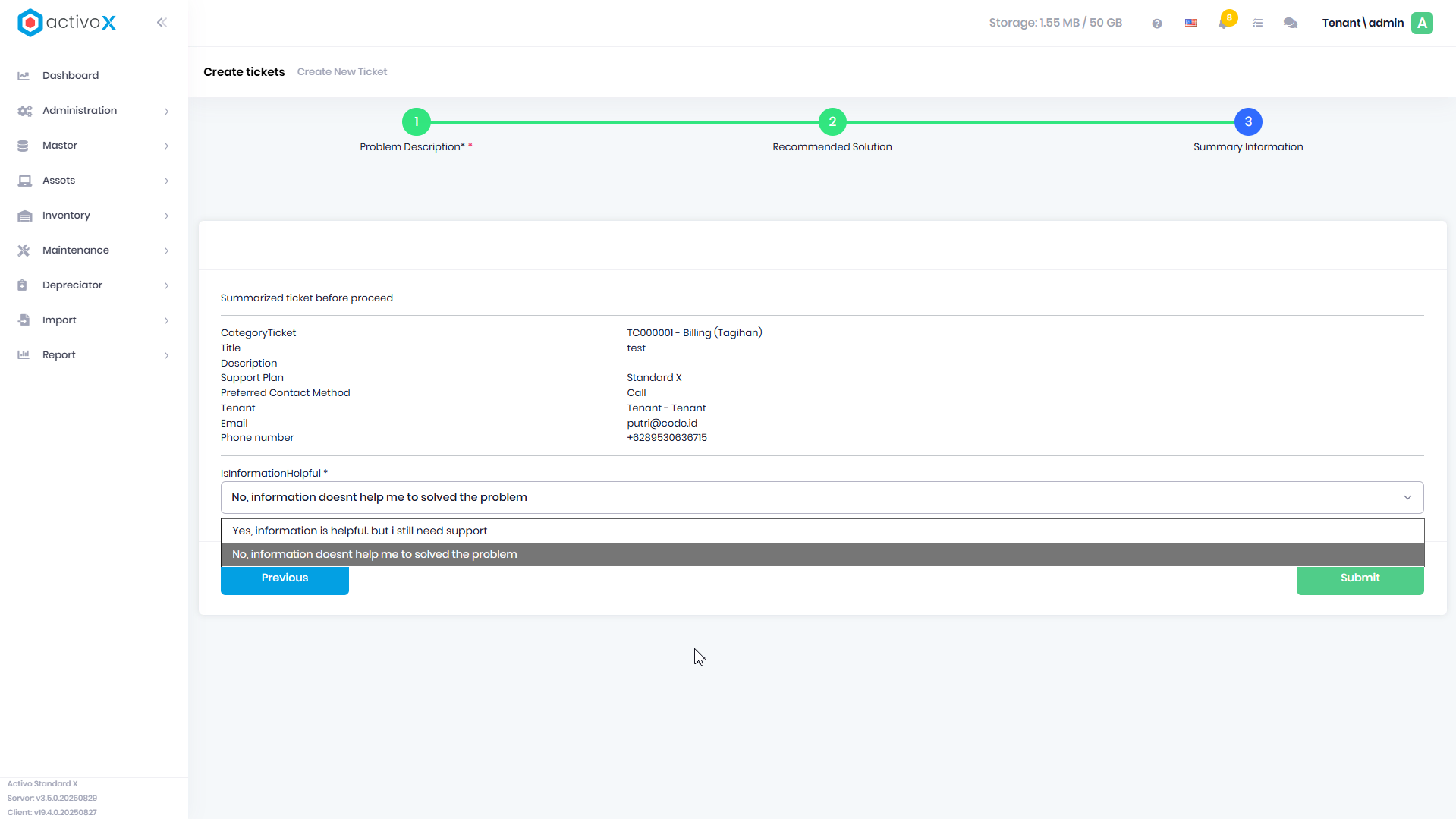Go to step 1 Problem Description circle
Screen dimensions: 1456x819
coord(416,122)
